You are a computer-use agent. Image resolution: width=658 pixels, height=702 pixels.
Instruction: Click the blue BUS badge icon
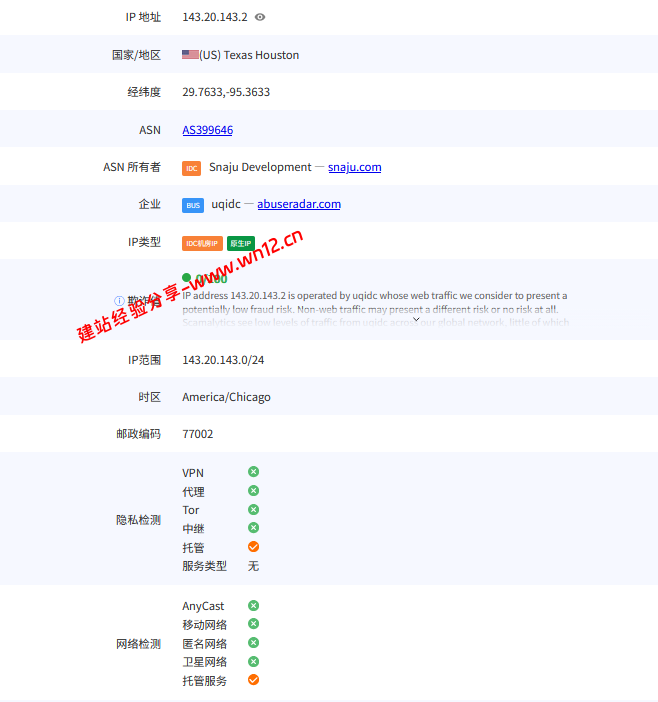point(193,205)
